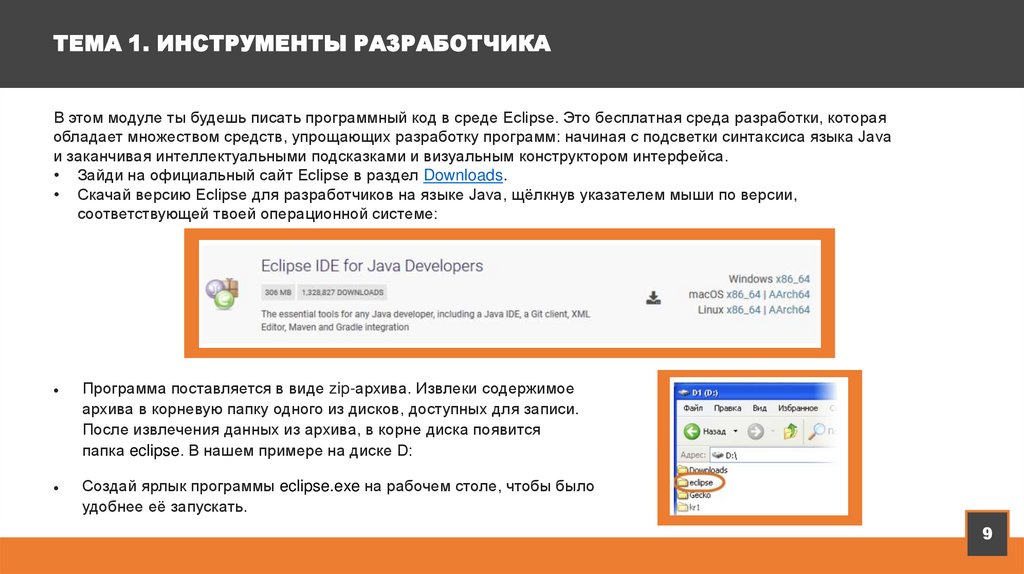Select the eclipse folder in drive D
Image resolution: width=1024 pixels, height=574 pixels.
click(696, 483)
